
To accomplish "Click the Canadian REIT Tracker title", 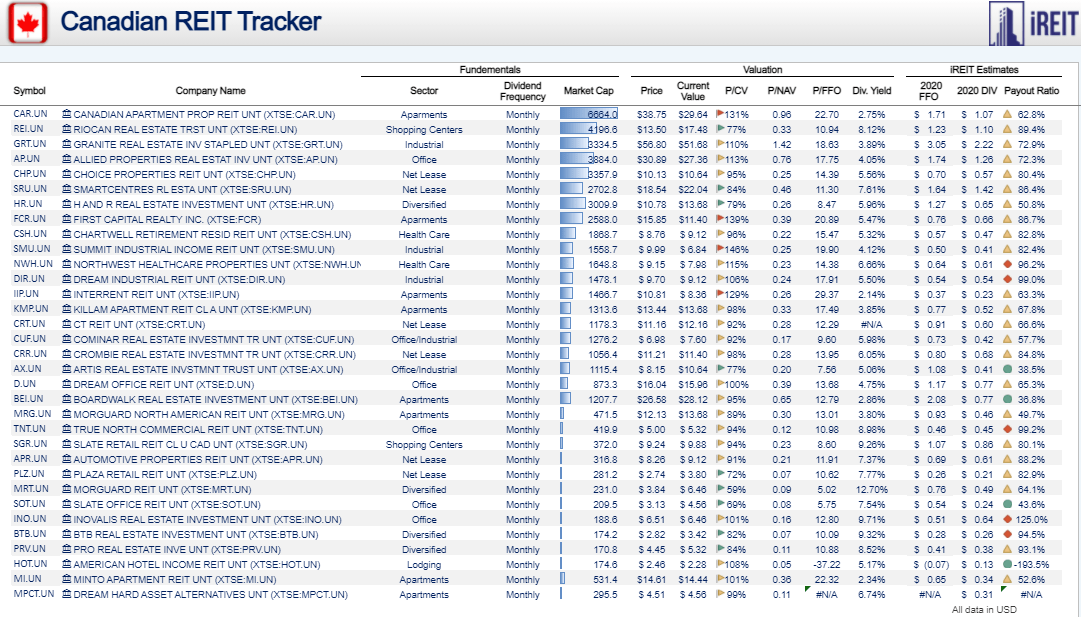I will click(x=190, y=21).
